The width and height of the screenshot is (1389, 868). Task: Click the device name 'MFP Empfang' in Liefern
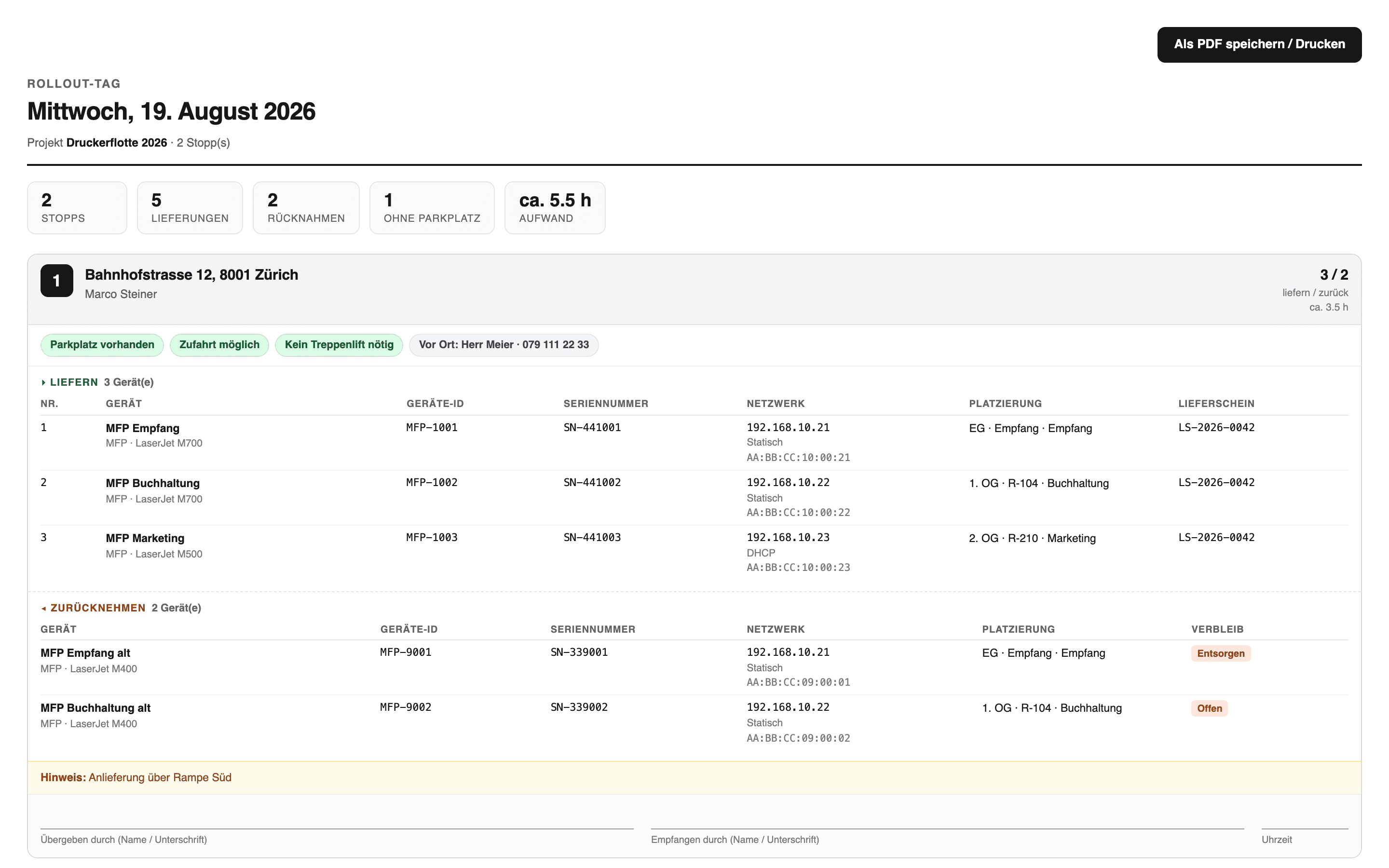142,428
